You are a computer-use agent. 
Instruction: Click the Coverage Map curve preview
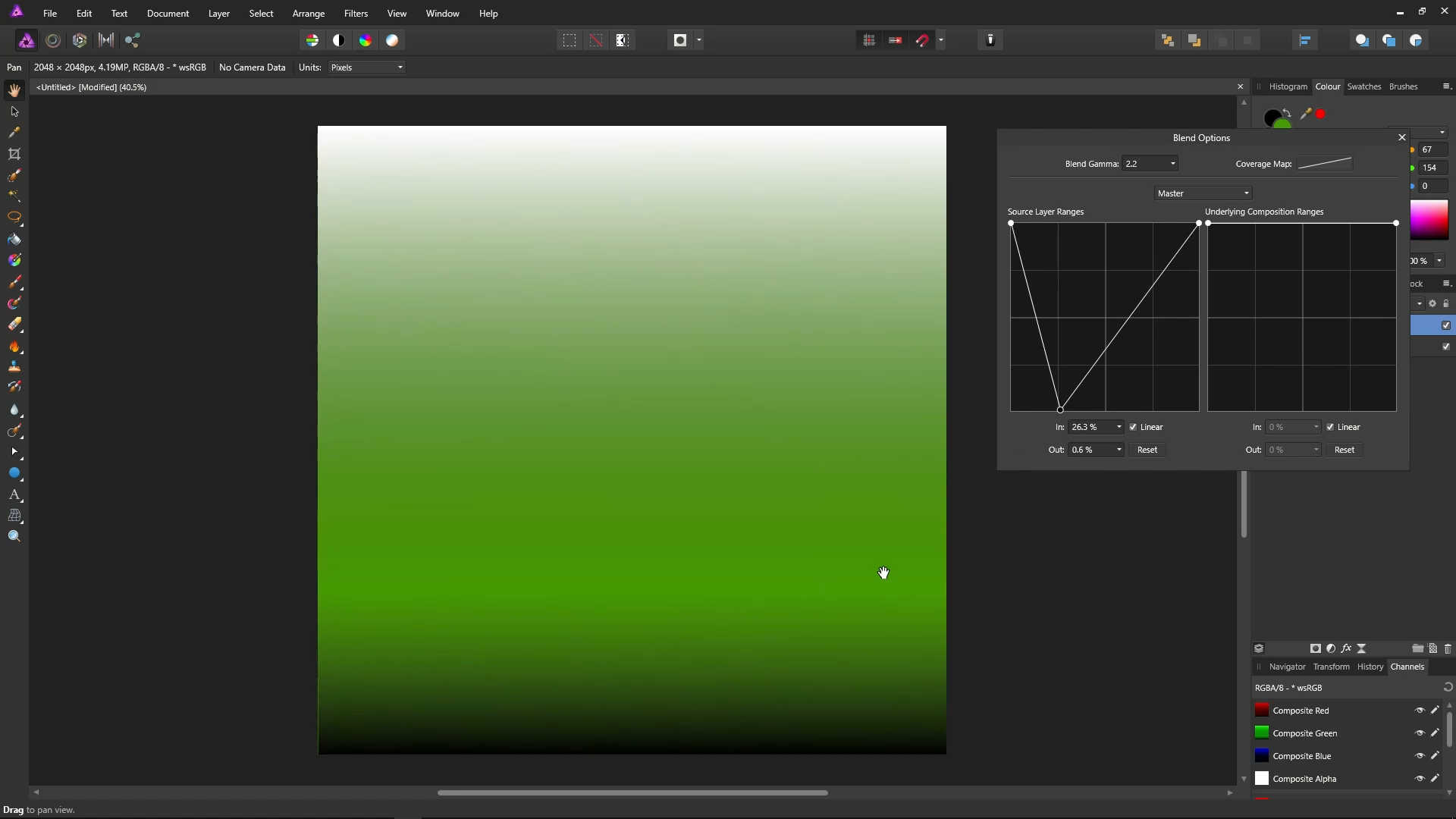click(1324, 164)
